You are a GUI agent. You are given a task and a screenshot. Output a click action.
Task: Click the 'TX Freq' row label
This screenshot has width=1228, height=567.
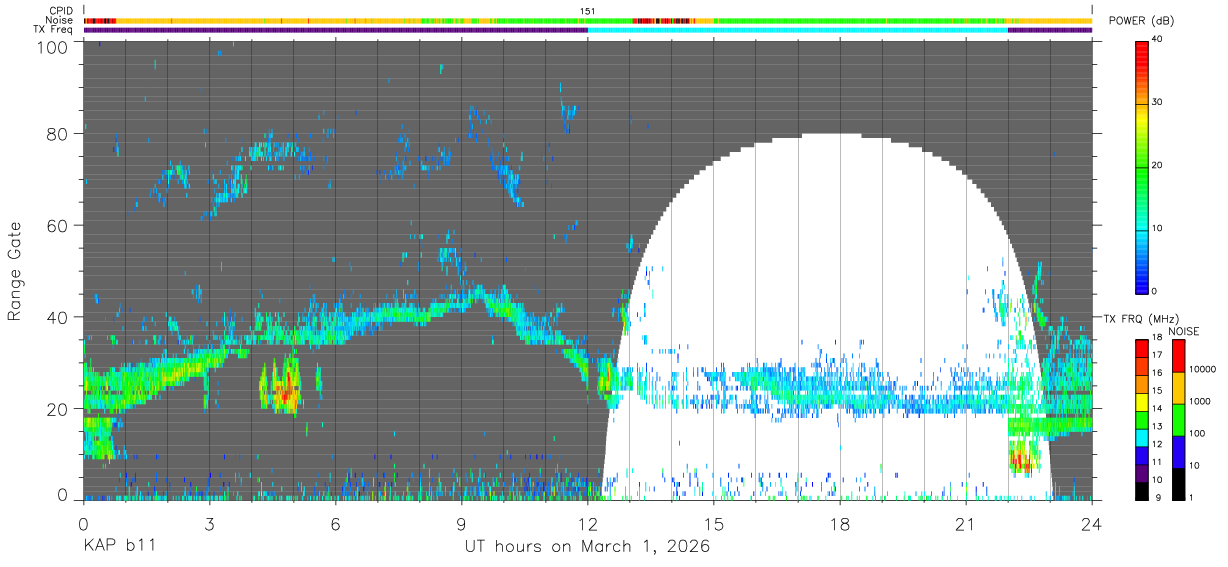point(54,29)
